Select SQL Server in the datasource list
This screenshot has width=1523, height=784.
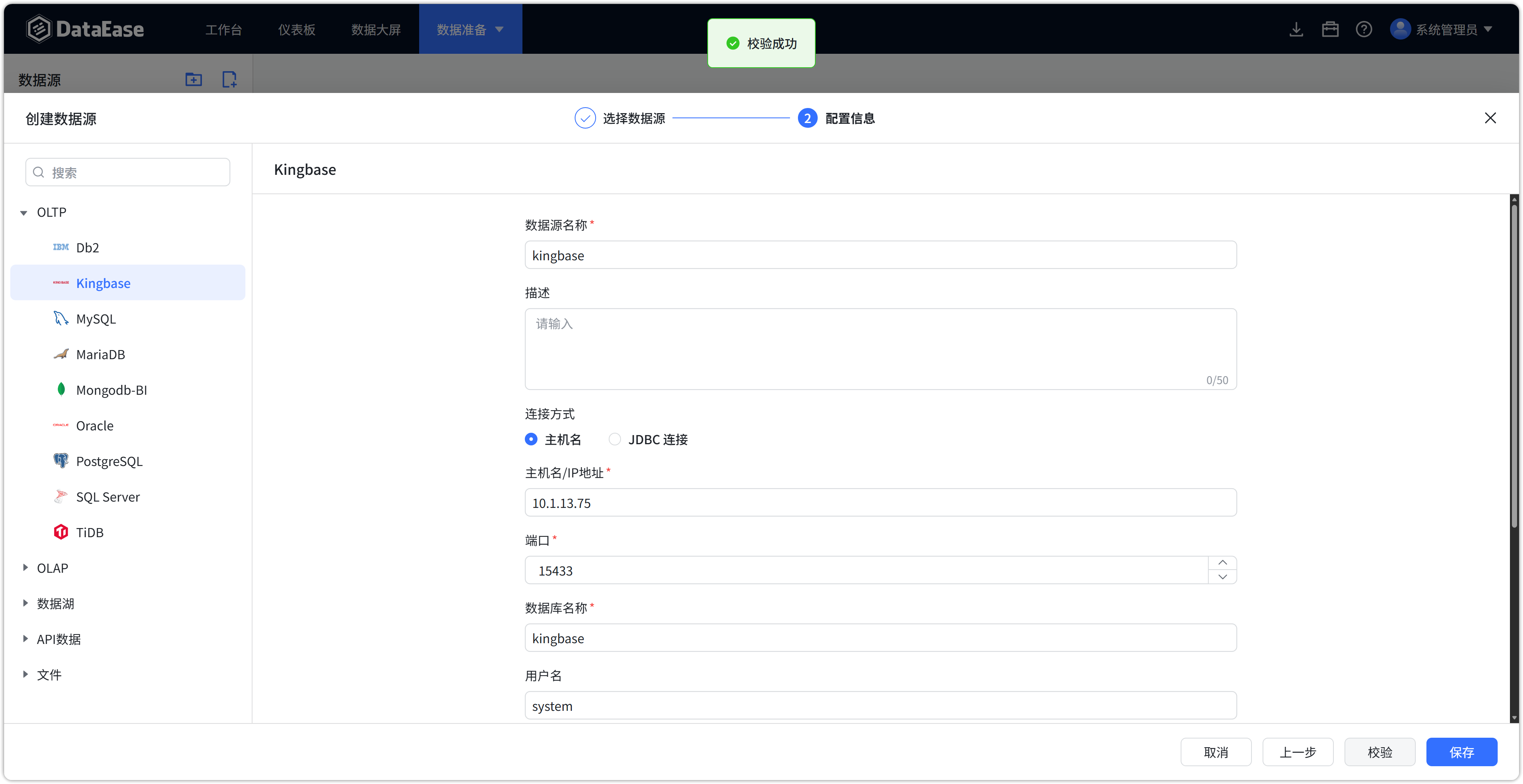[128, 496]
